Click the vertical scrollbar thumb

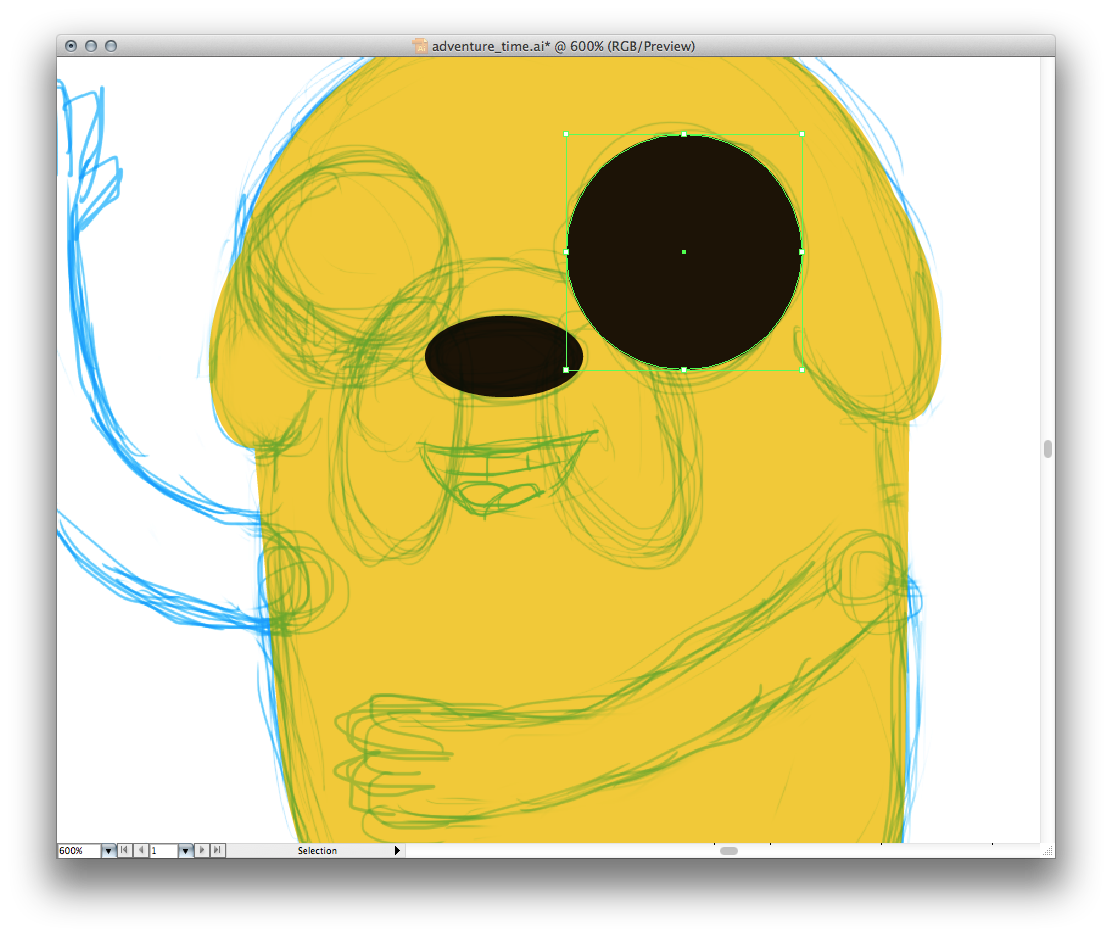click(1047, 449)
